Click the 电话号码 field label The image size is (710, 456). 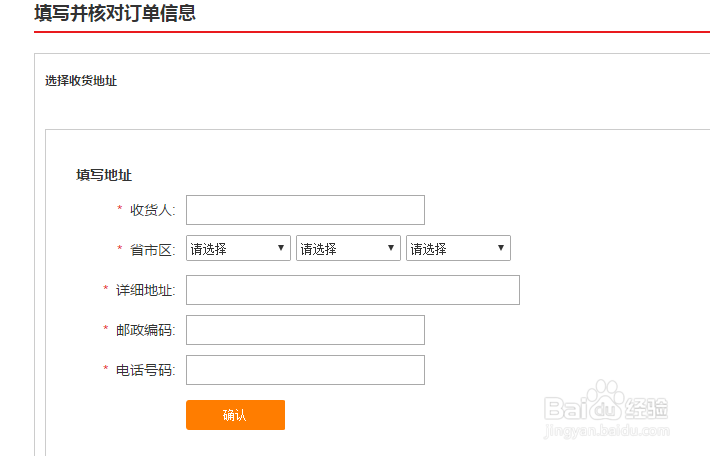[145, 370]
